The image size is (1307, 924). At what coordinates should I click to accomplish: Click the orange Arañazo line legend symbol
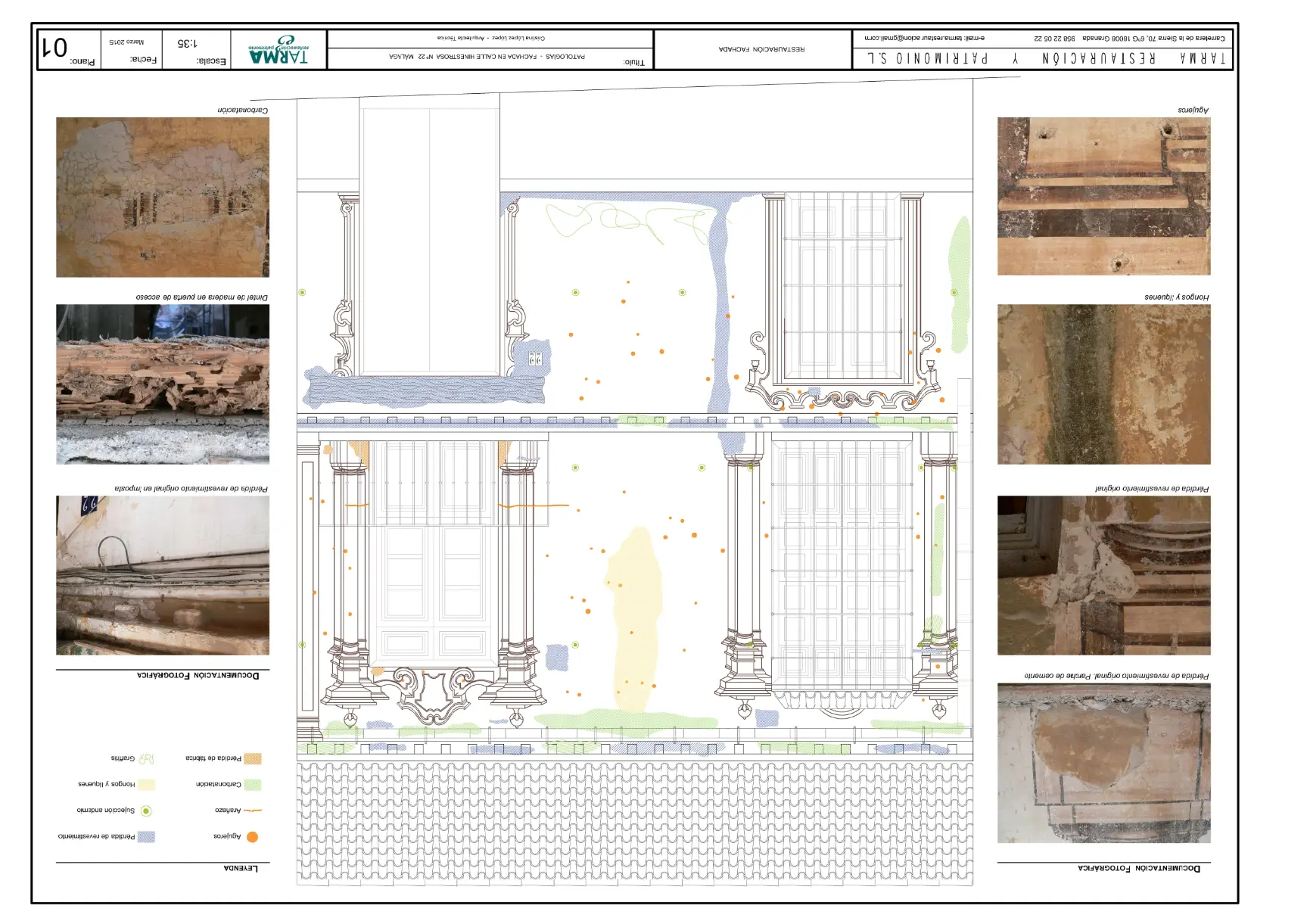(x=252, y=810)
